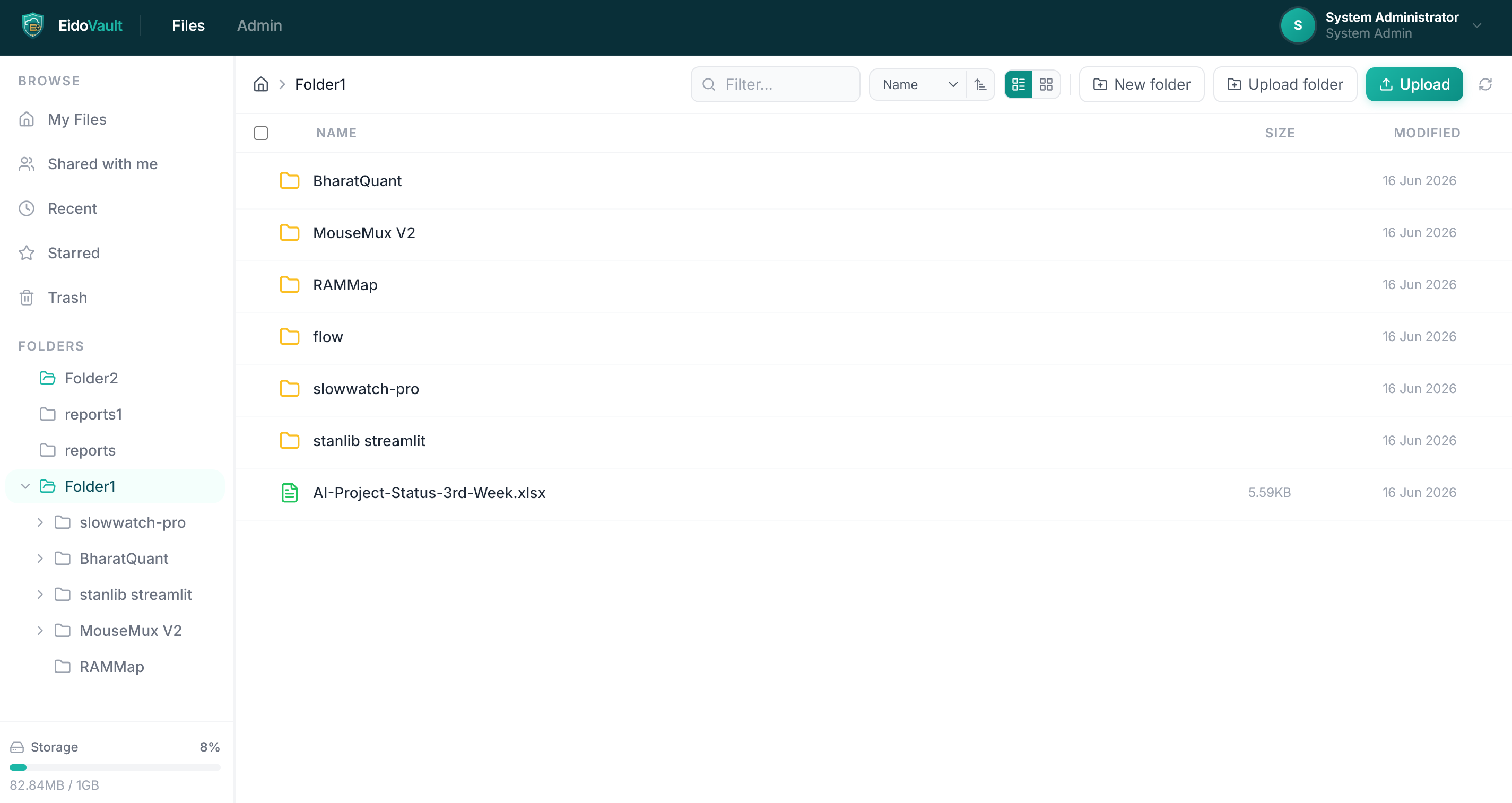
Task: Click the Recent clock icon
Action: tap(27, 208)
